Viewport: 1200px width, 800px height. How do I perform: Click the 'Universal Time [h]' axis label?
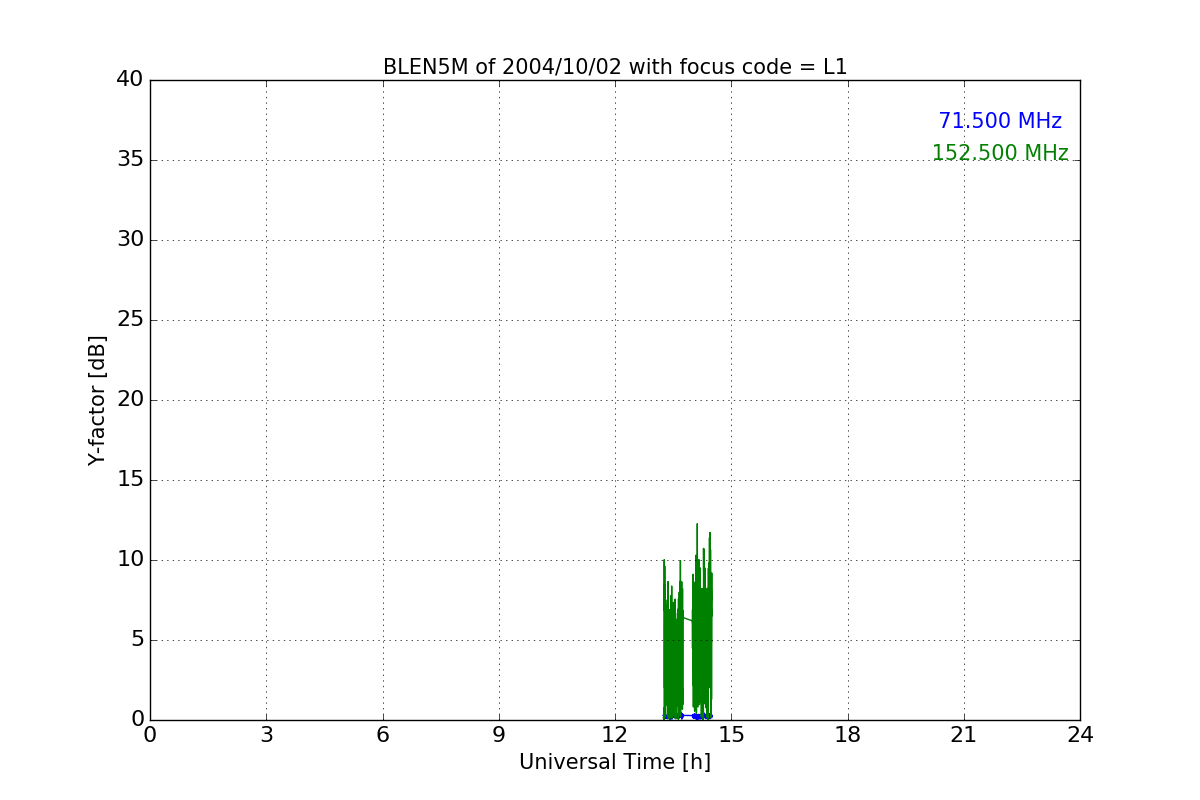[x=615, y=762]
